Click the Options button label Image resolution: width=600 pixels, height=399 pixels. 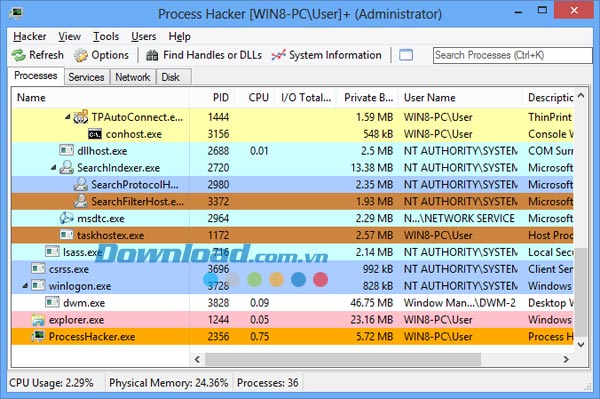110,55
